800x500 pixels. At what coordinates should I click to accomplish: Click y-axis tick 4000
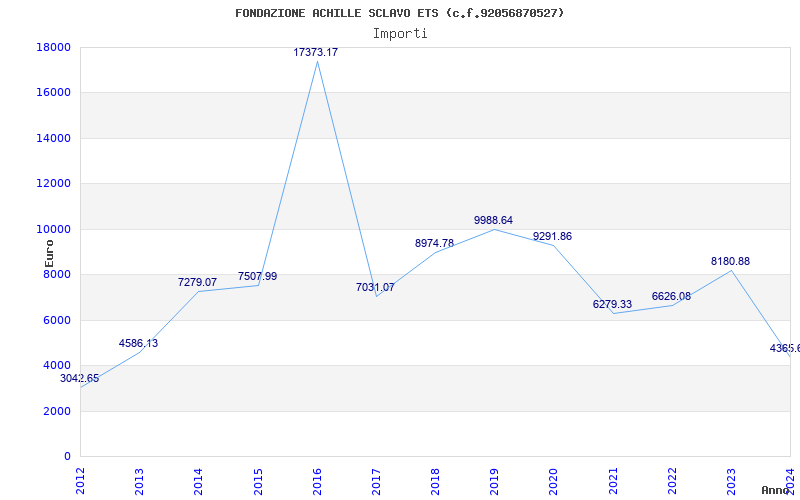(x=56, y=365)
